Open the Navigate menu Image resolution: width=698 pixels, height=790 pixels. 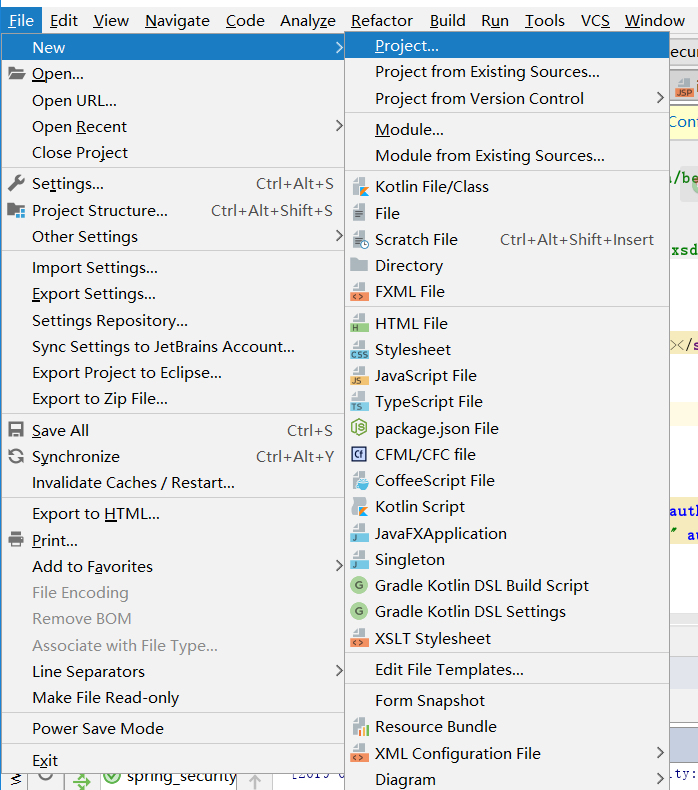tap(177, 21)
